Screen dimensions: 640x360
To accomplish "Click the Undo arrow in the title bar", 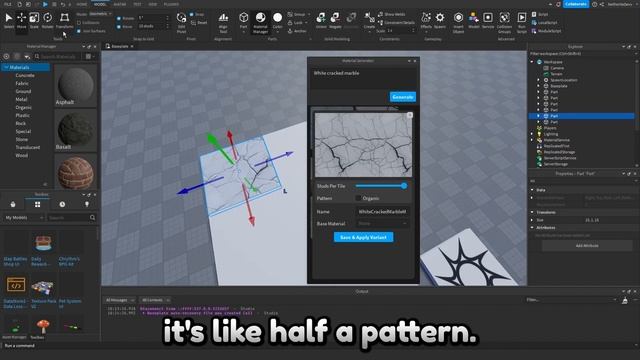I will (x=62, y=4).
